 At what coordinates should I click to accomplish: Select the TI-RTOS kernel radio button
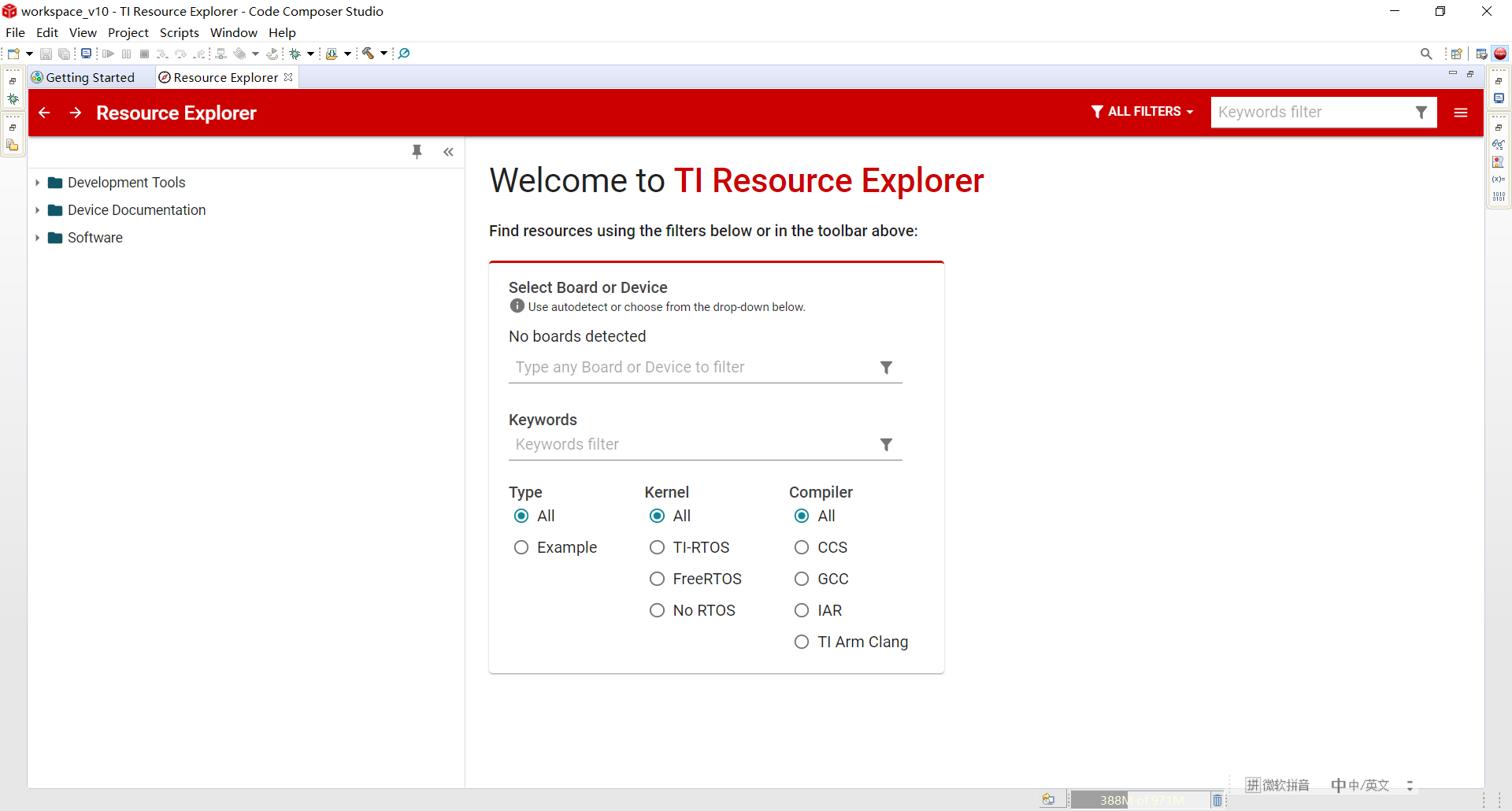point(658,547)
